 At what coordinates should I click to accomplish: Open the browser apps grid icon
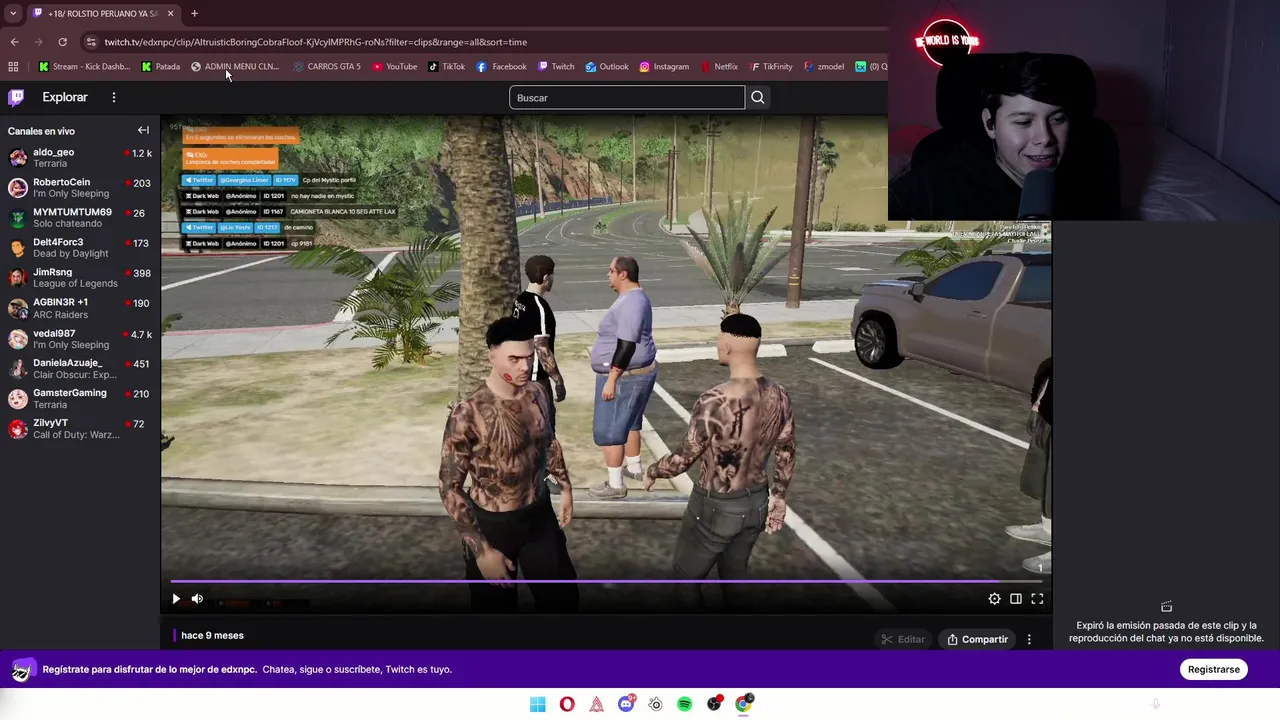(x=13, y=66)
